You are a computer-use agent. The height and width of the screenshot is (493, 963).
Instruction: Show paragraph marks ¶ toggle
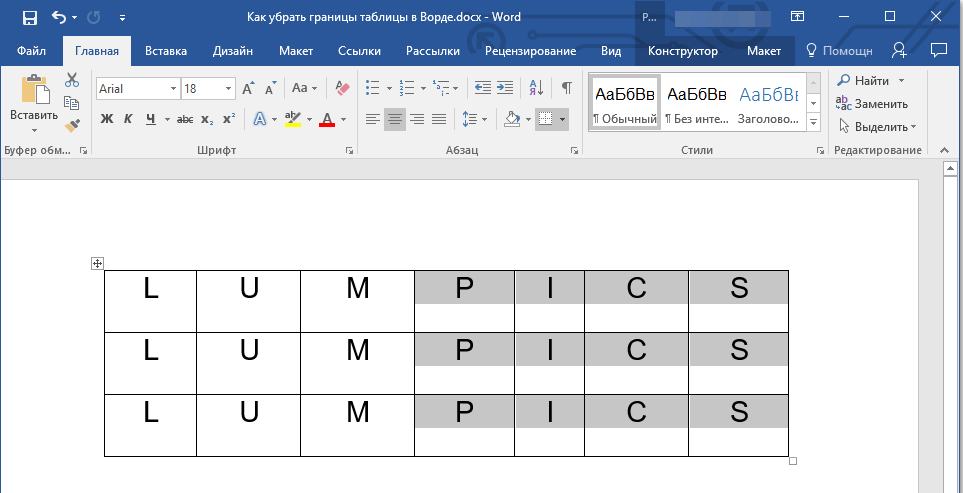(x=566, y=88)
